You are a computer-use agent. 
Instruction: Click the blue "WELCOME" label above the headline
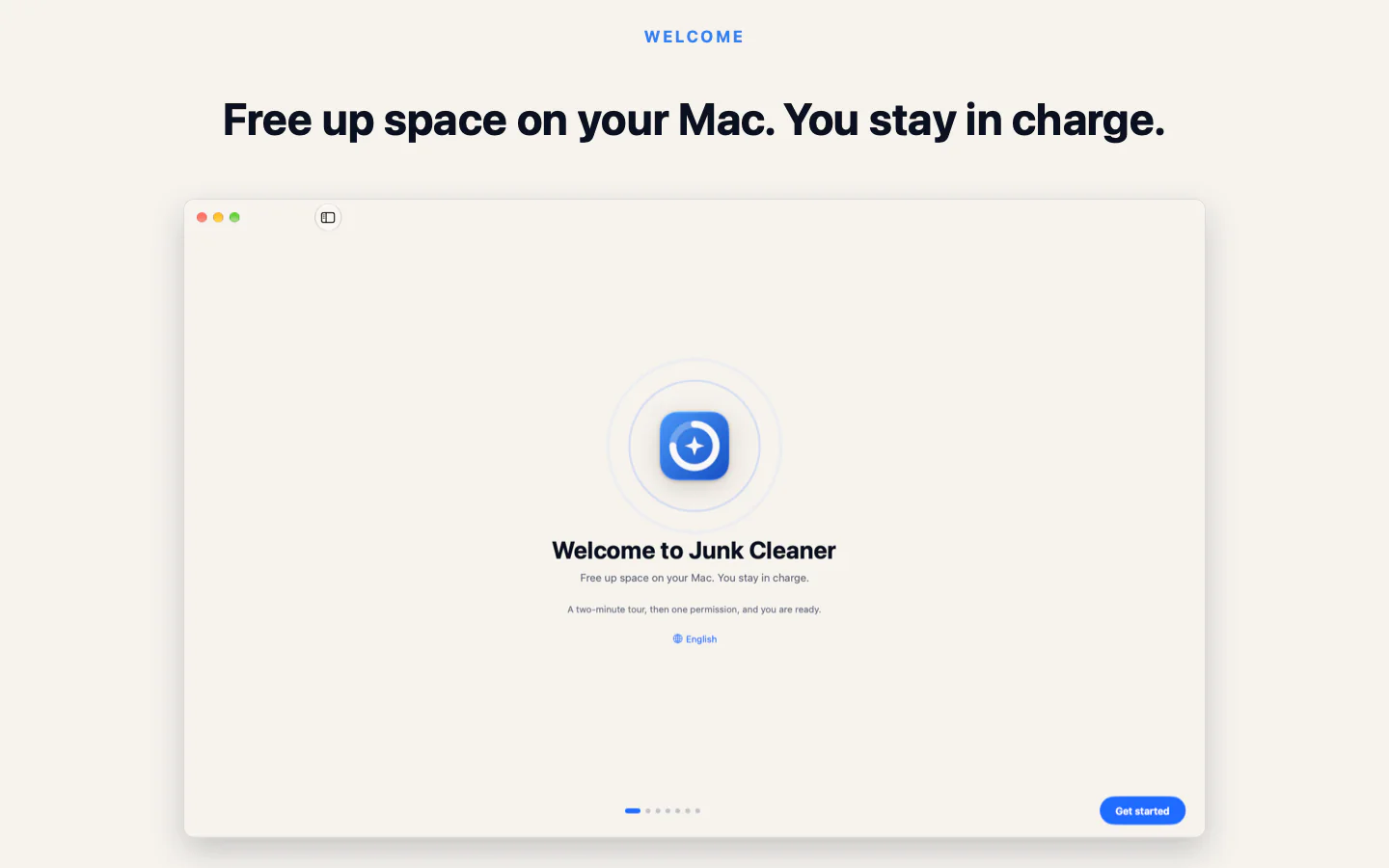pyautogui.click(x=694, y=37)
